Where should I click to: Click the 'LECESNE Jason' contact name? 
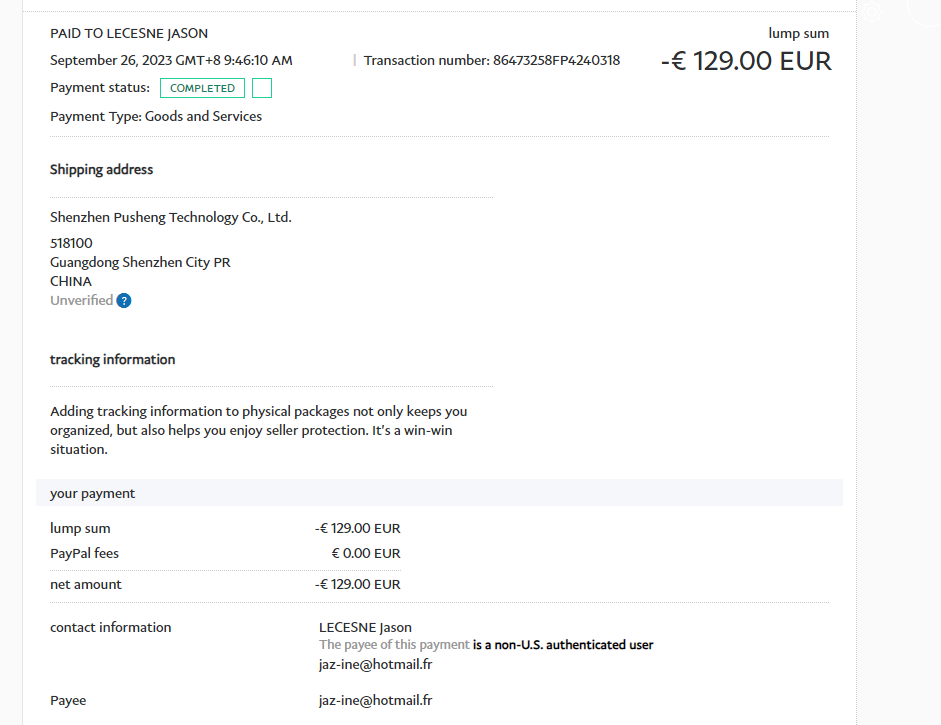365,628
